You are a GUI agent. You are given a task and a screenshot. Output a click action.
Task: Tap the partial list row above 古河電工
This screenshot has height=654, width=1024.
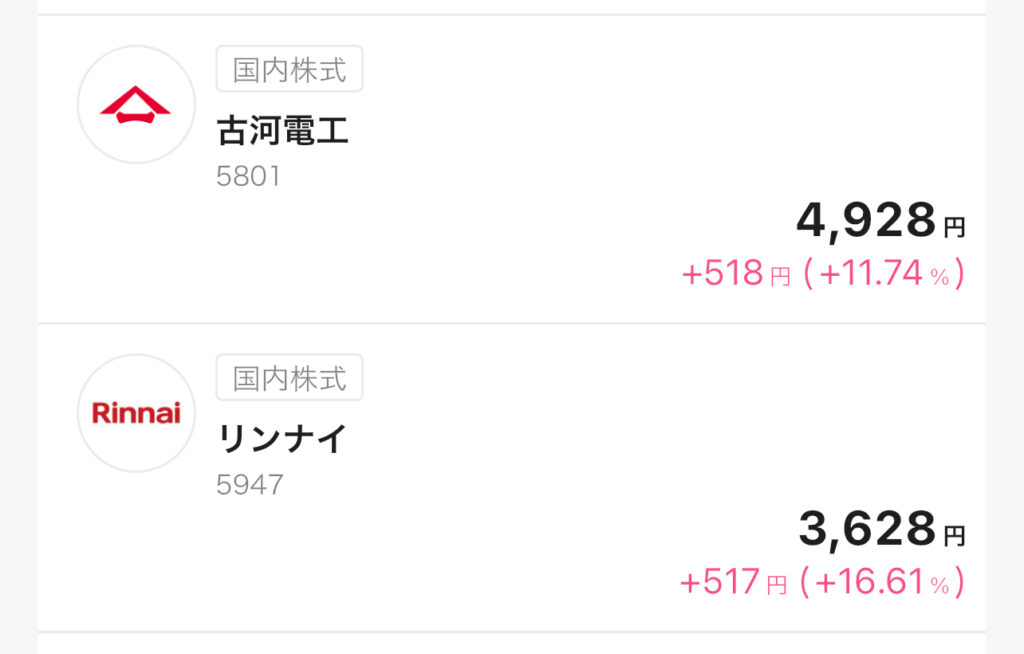pos(511,6)
